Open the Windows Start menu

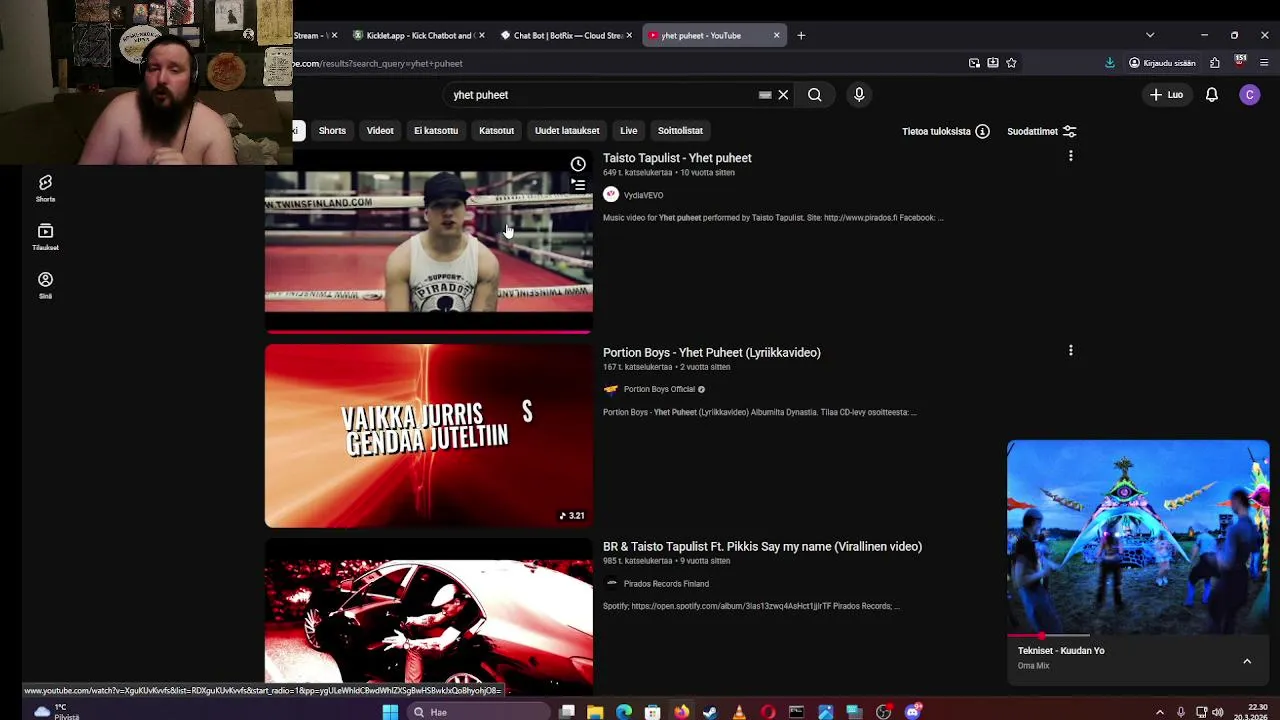tap(390, 712)
